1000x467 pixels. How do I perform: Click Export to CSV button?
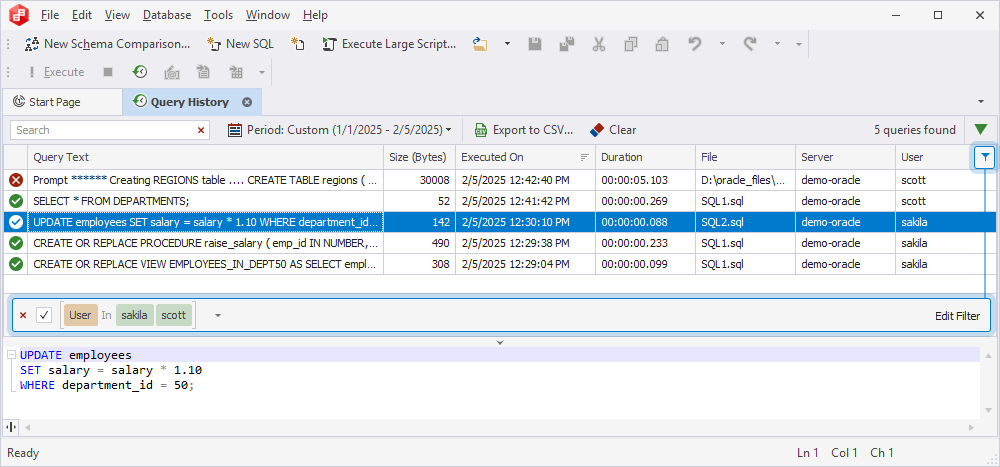tap(524, 130)
